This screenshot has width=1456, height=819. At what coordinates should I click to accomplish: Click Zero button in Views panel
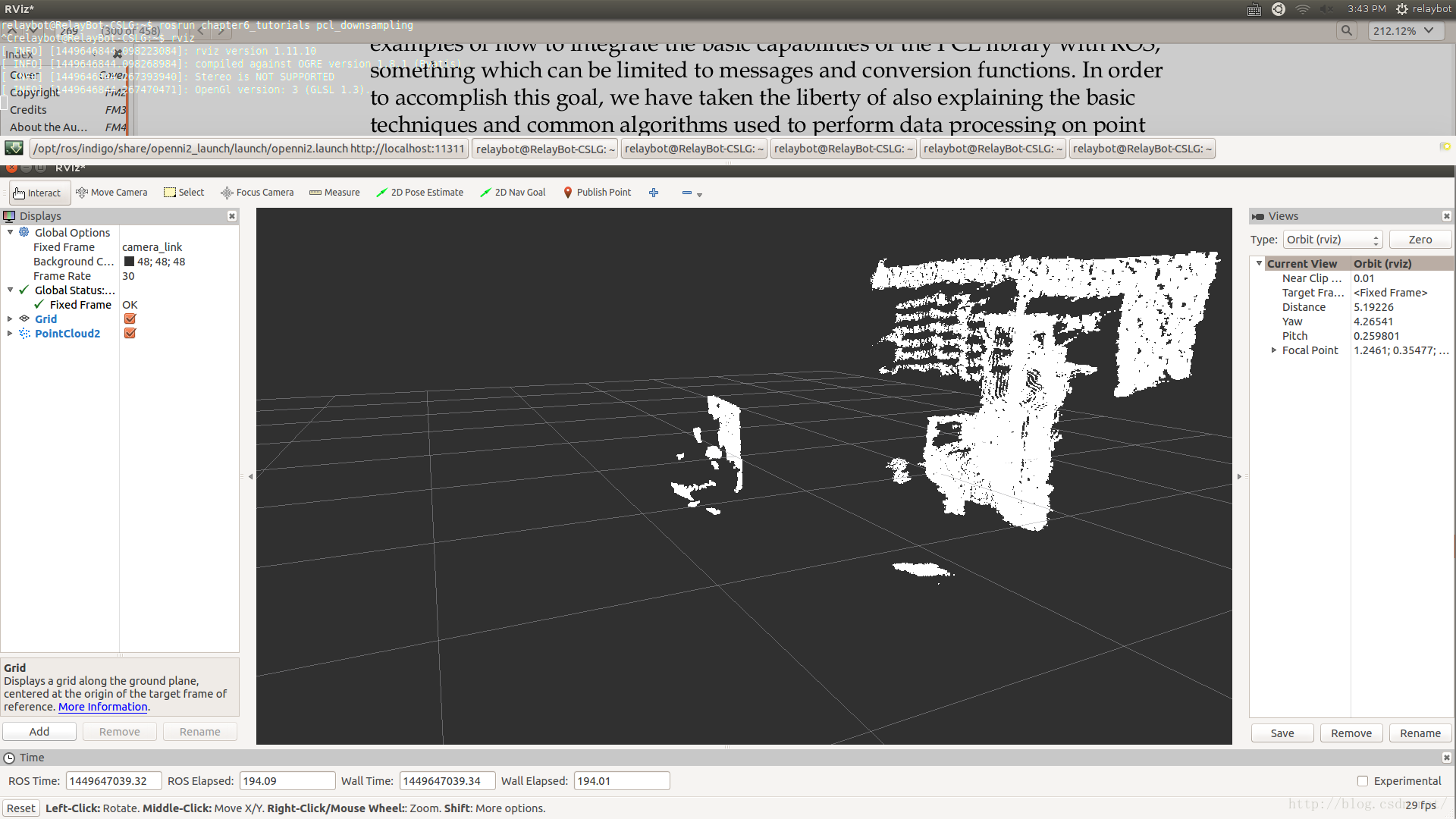(x=1420, y=240)
